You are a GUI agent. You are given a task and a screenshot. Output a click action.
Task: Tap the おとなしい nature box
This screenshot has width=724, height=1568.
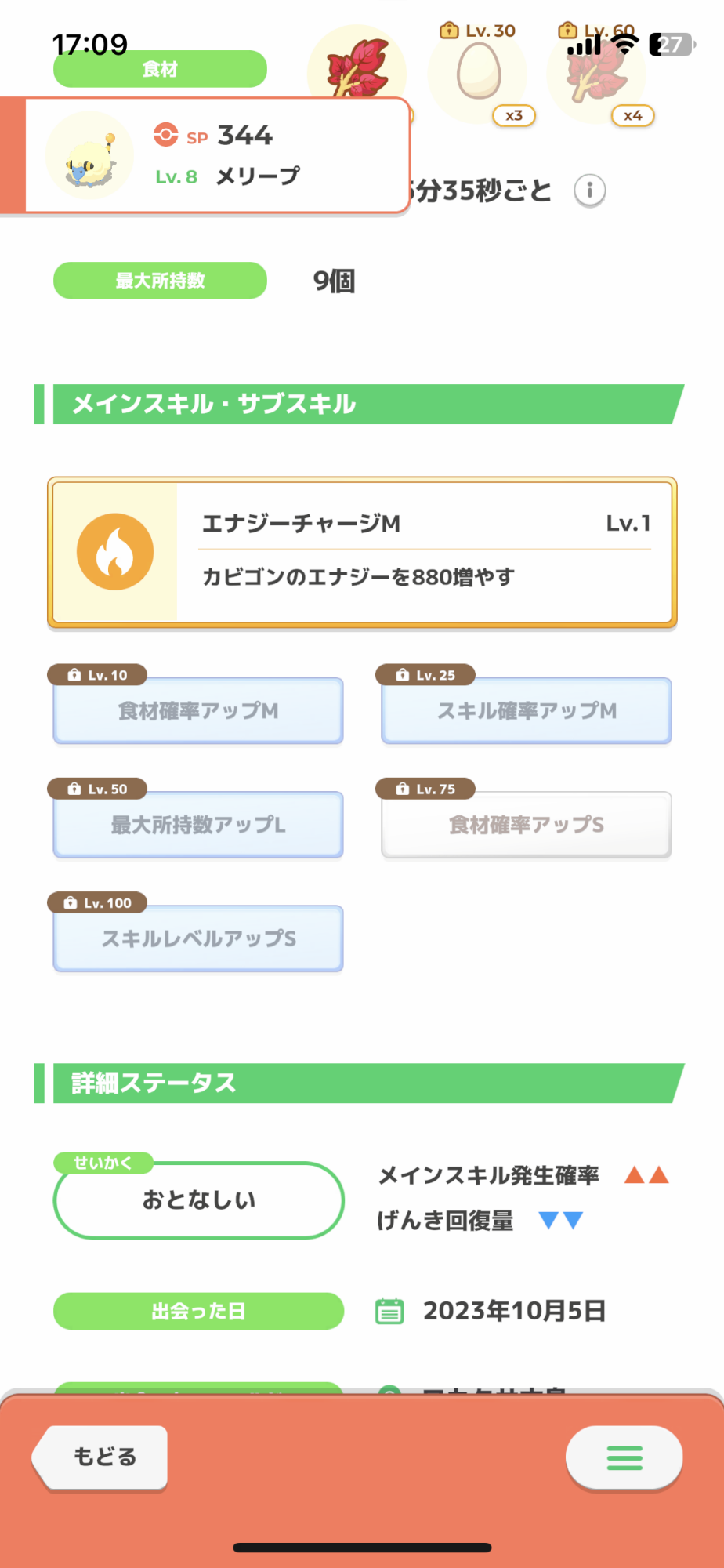pyautogui.click(x=199, y=1200)
